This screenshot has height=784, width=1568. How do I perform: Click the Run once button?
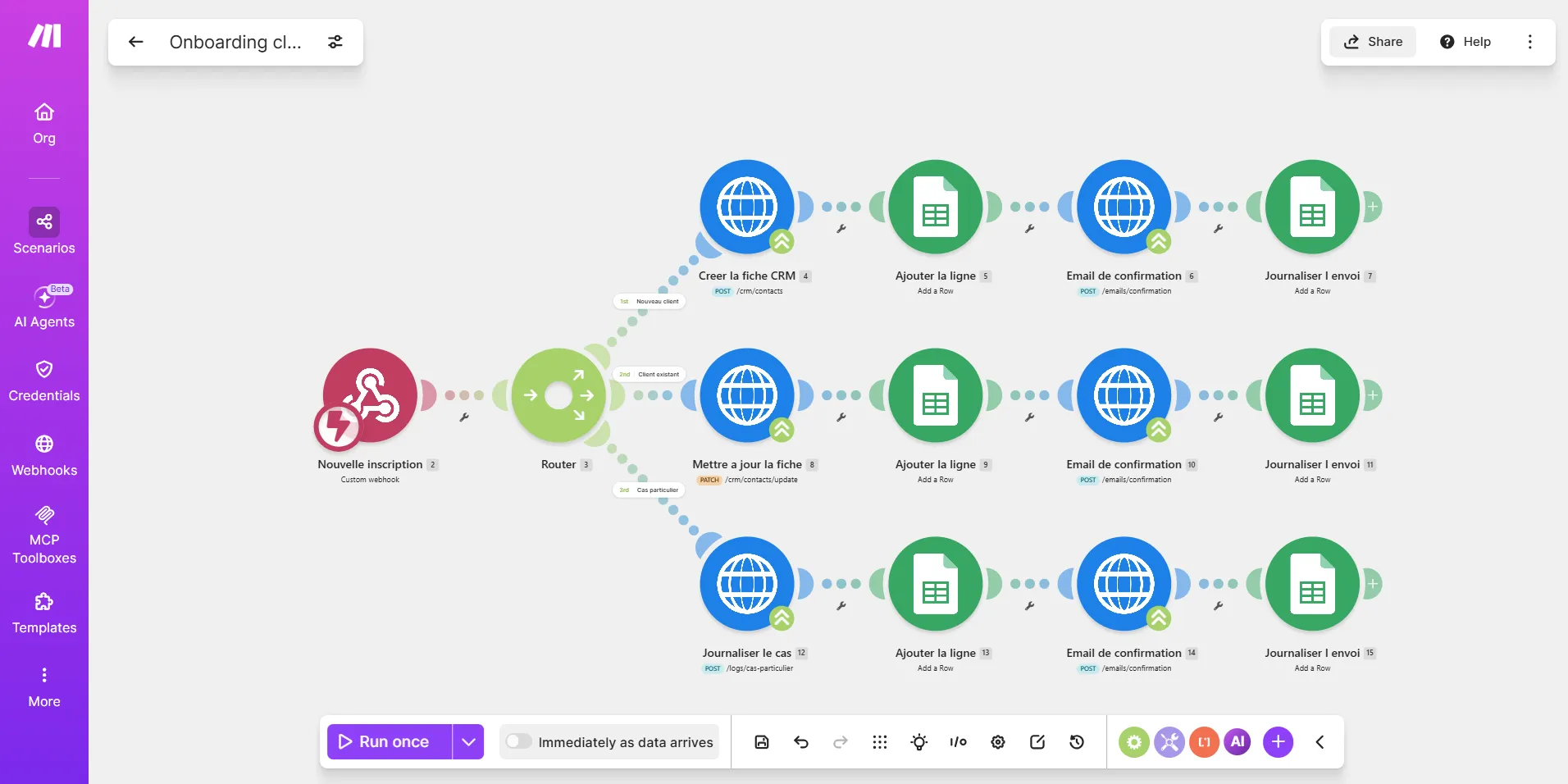point(390,742)
